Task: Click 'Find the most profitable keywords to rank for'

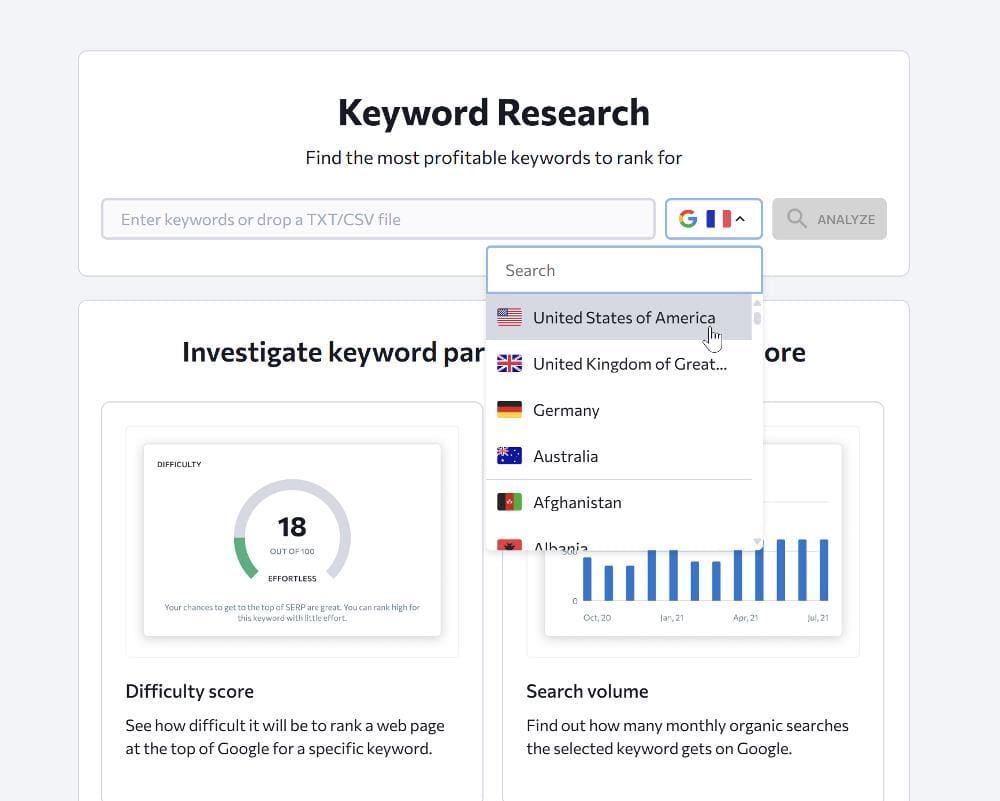Action: (x=494, y=158)
